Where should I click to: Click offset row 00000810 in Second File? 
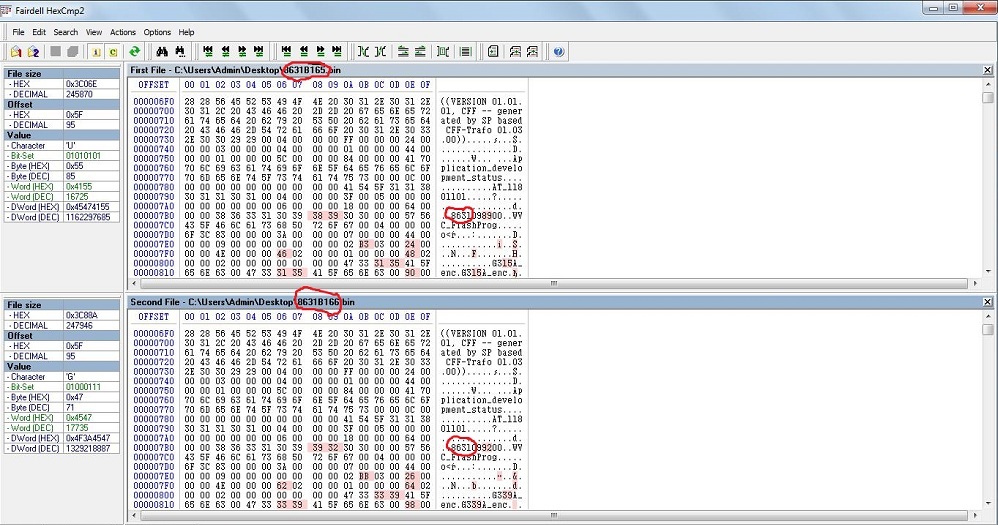coord(153,505)
